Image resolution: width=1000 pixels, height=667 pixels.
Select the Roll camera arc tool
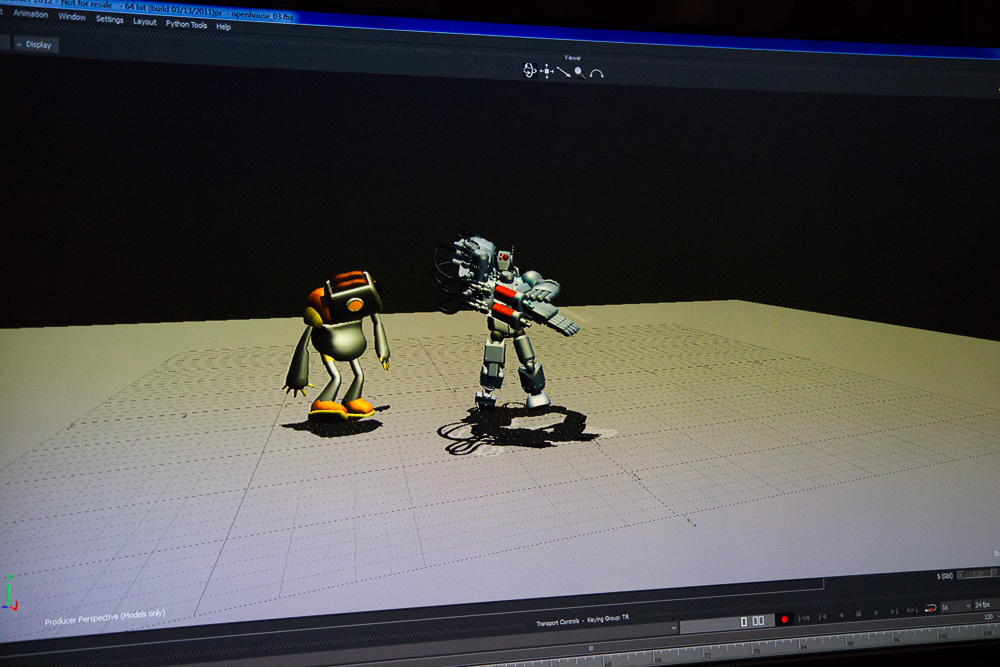(596, 74)
